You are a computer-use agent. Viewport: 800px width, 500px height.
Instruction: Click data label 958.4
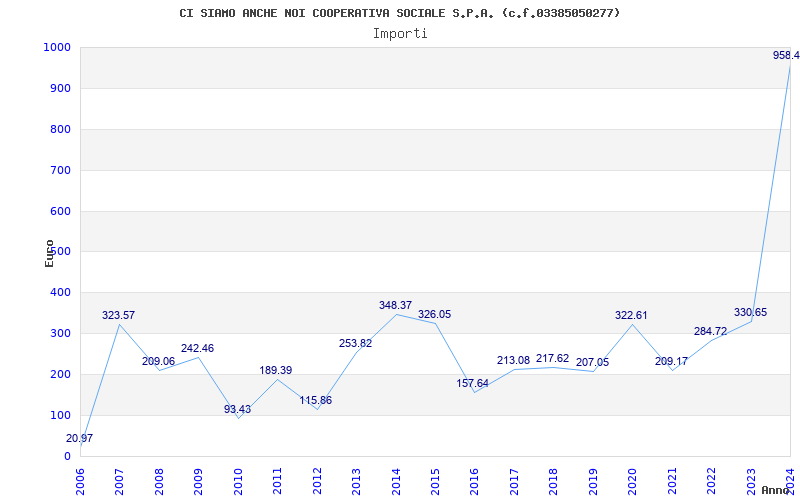[786, 55]
